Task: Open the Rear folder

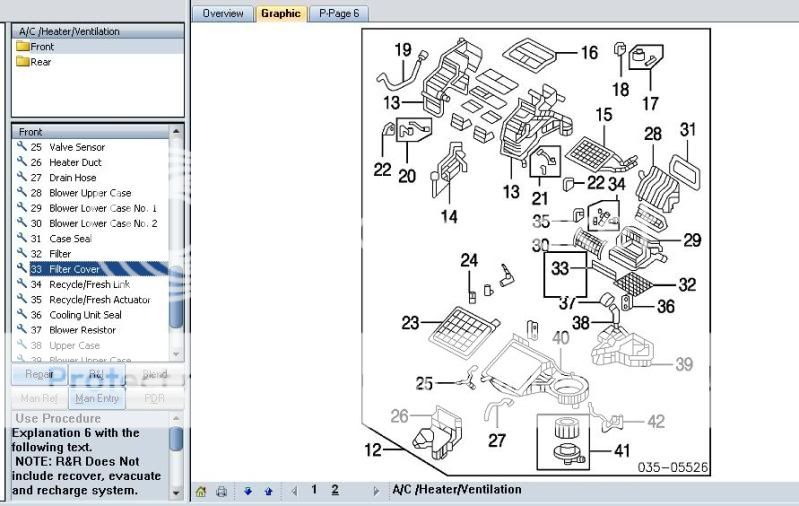Action: click(40, 62)
